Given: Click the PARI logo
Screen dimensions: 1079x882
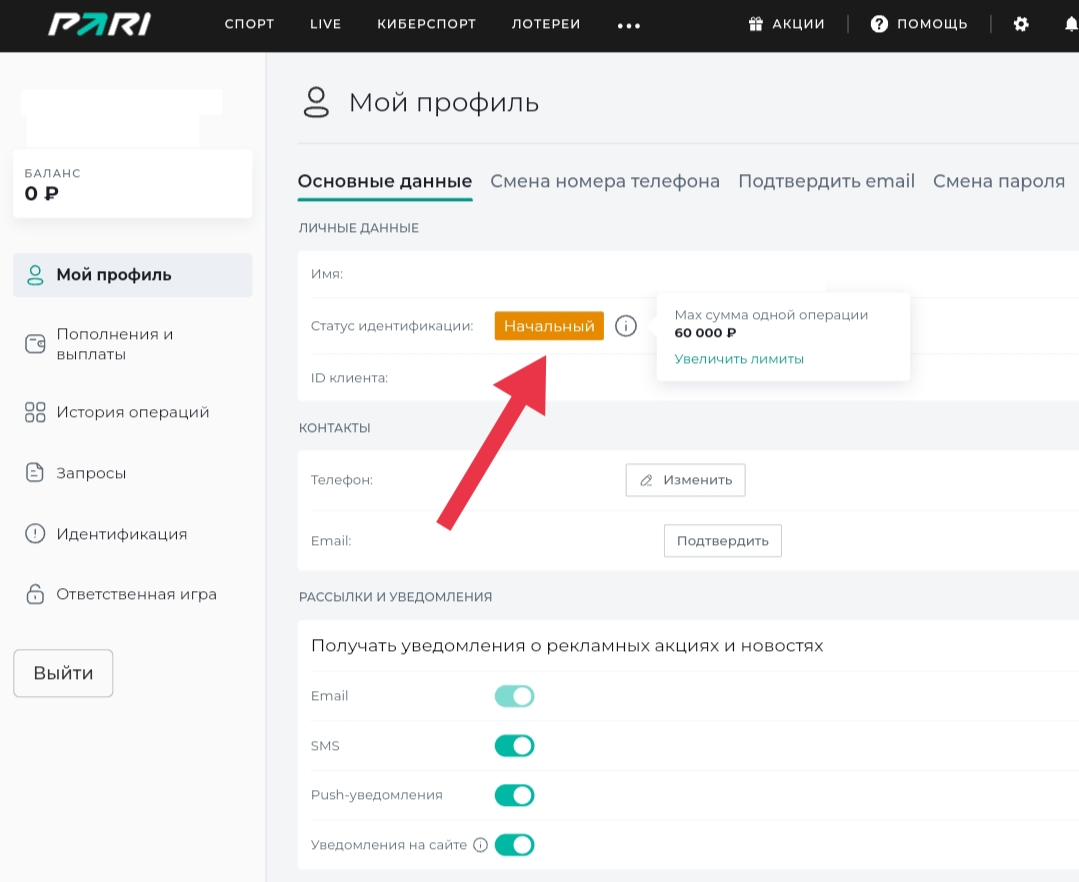Looking at the screenshot, I should point(99,24).
